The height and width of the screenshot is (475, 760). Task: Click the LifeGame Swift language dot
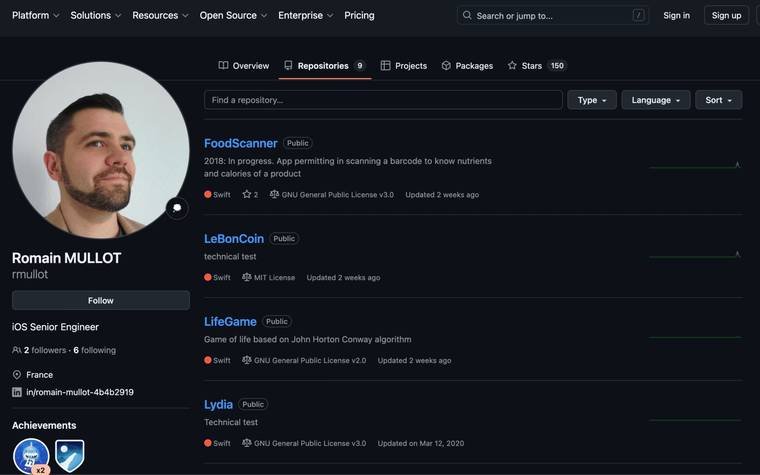[207, 360]
